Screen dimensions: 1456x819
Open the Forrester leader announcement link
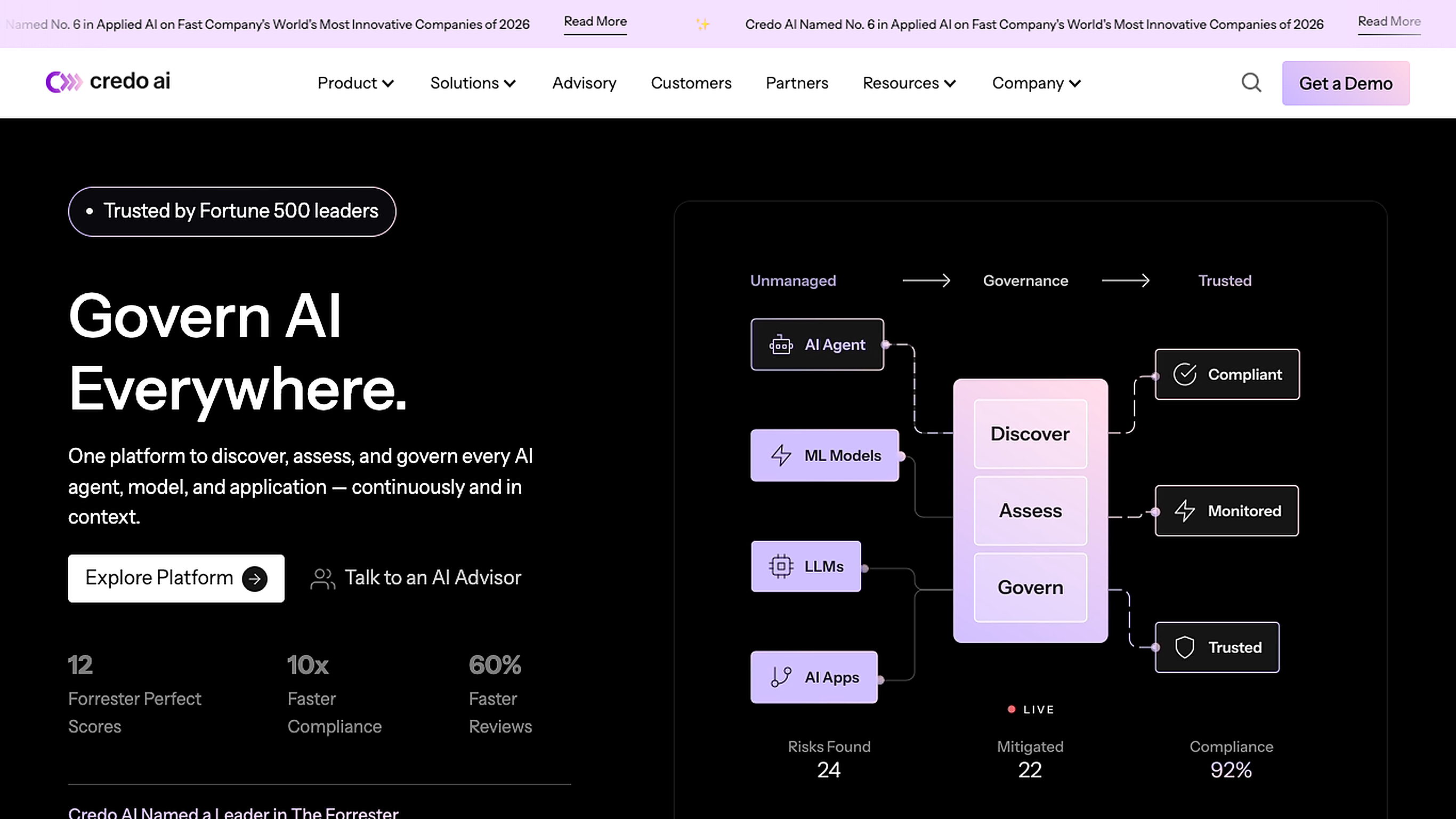[233, 812]
